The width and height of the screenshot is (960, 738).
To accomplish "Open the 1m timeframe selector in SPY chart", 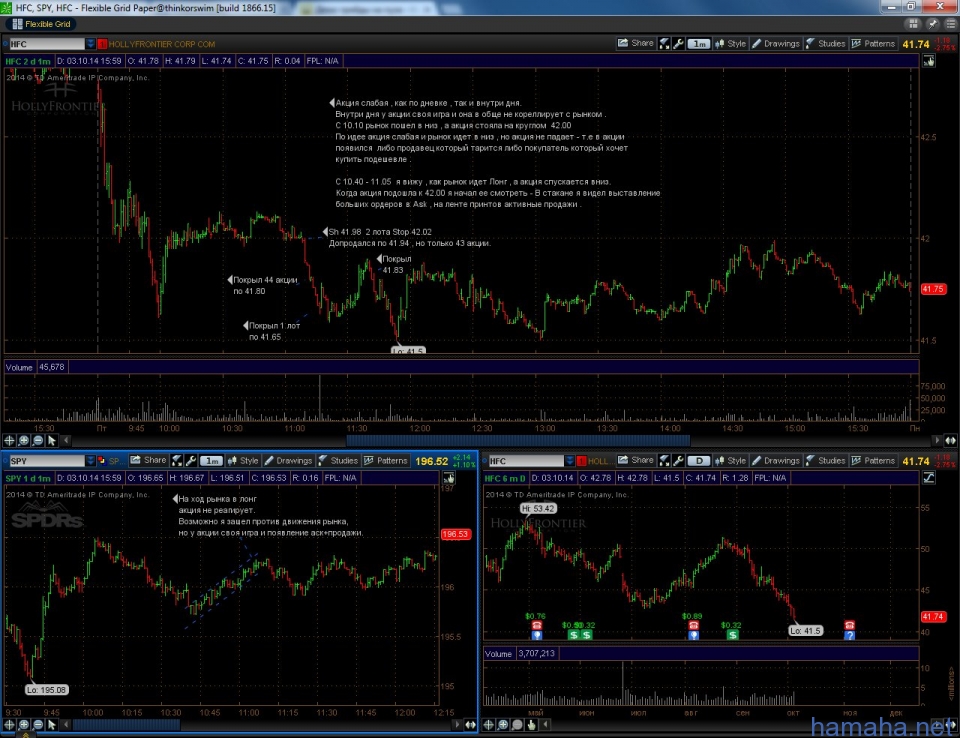I will click(211, 461).
